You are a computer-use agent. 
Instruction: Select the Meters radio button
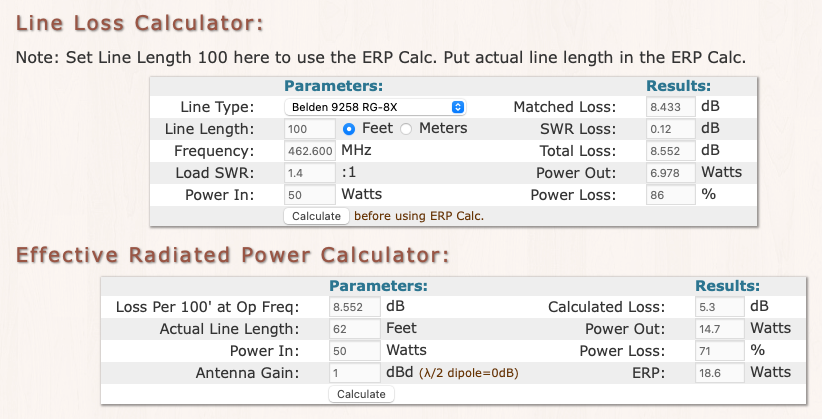pyautogui.click(x=406, y=129)
